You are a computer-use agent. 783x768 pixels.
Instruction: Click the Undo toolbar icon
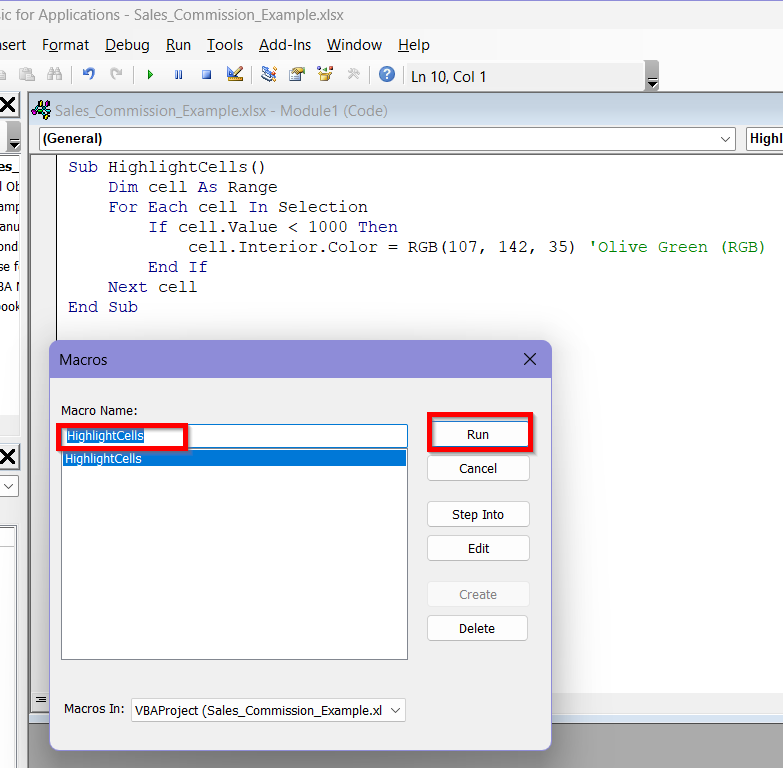(x=89, y=75)
